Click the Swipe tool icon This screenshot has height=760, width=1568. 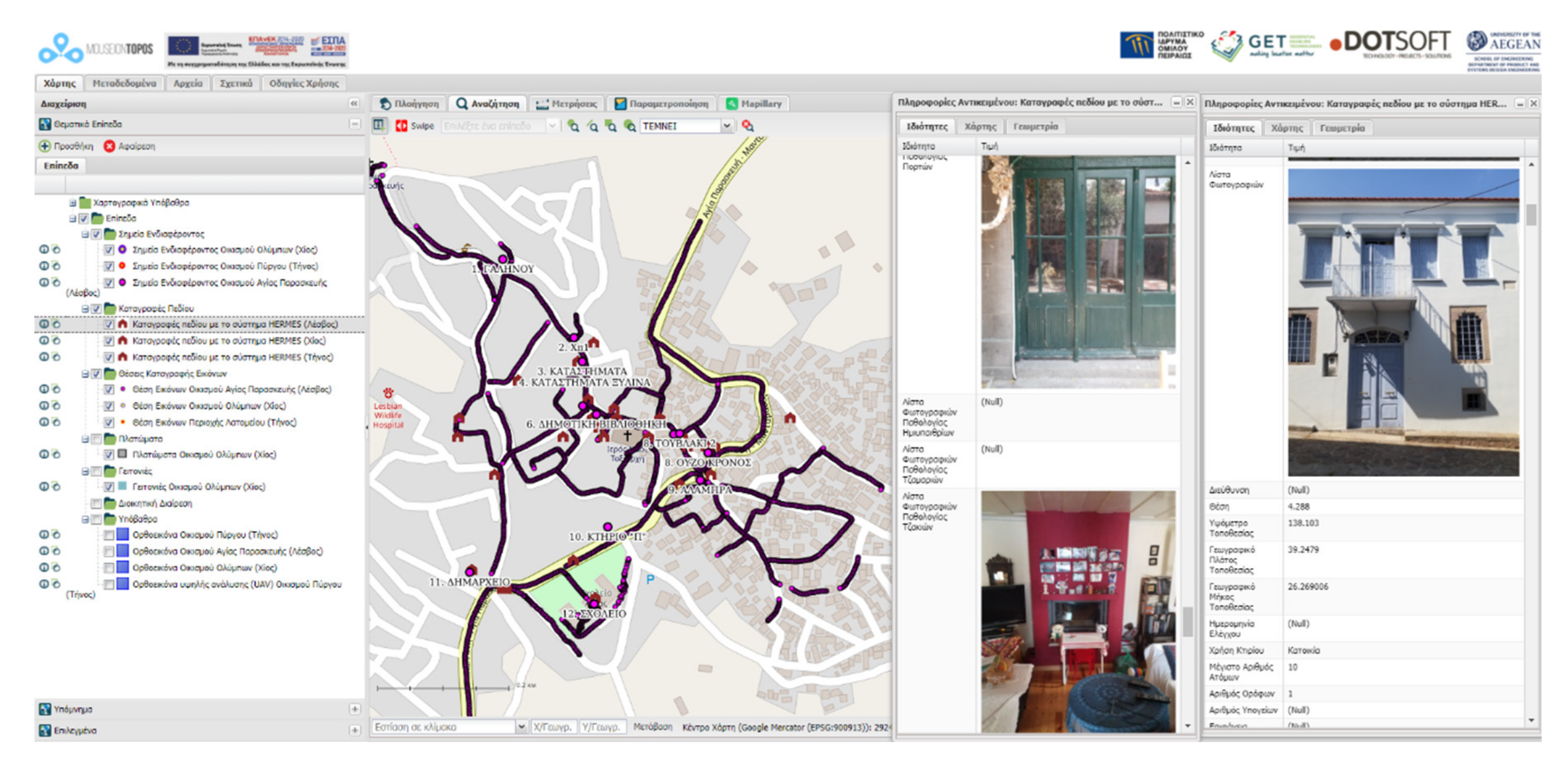(x=402, y=126)
